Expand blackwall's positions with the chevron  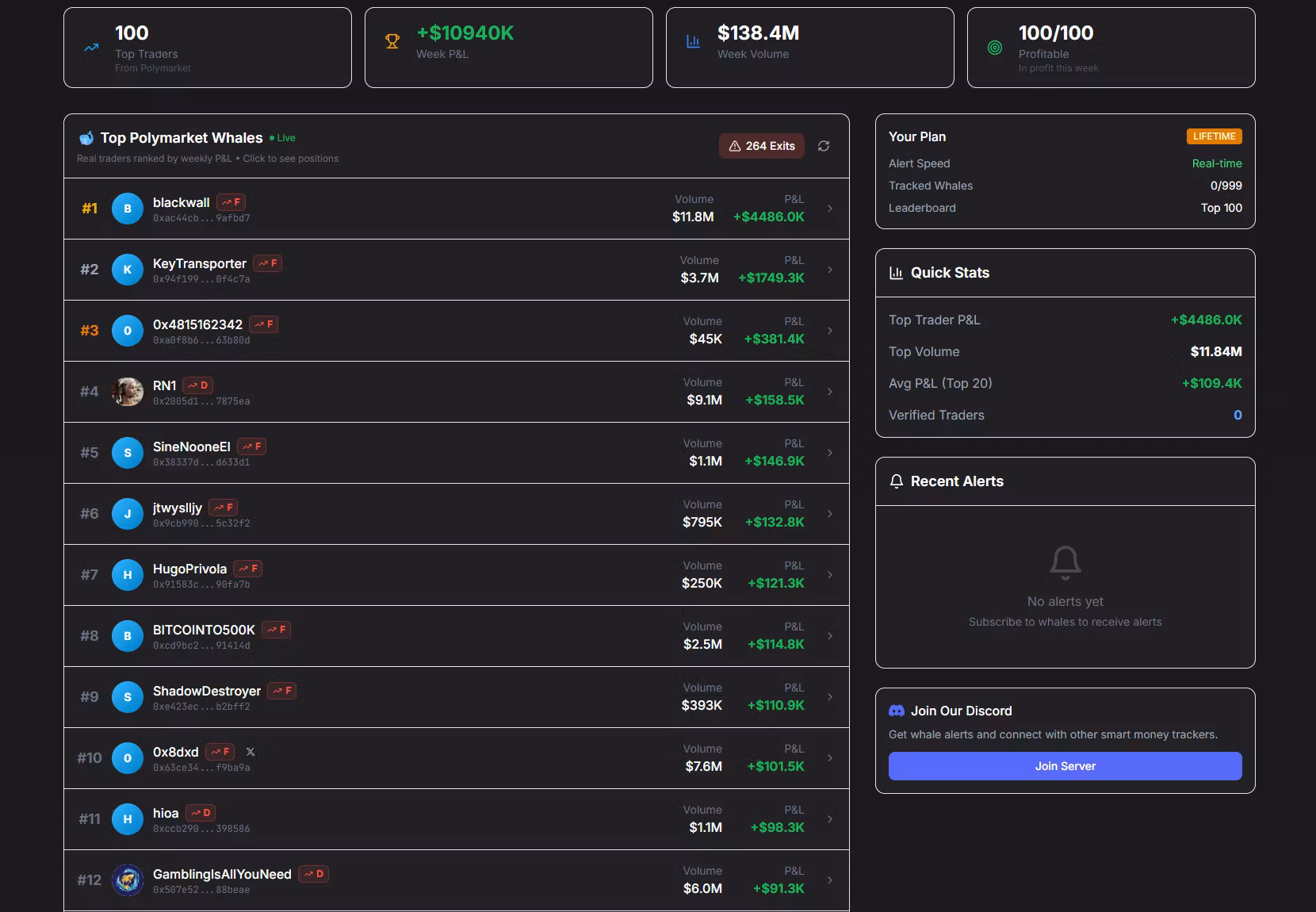pos(830,209)
